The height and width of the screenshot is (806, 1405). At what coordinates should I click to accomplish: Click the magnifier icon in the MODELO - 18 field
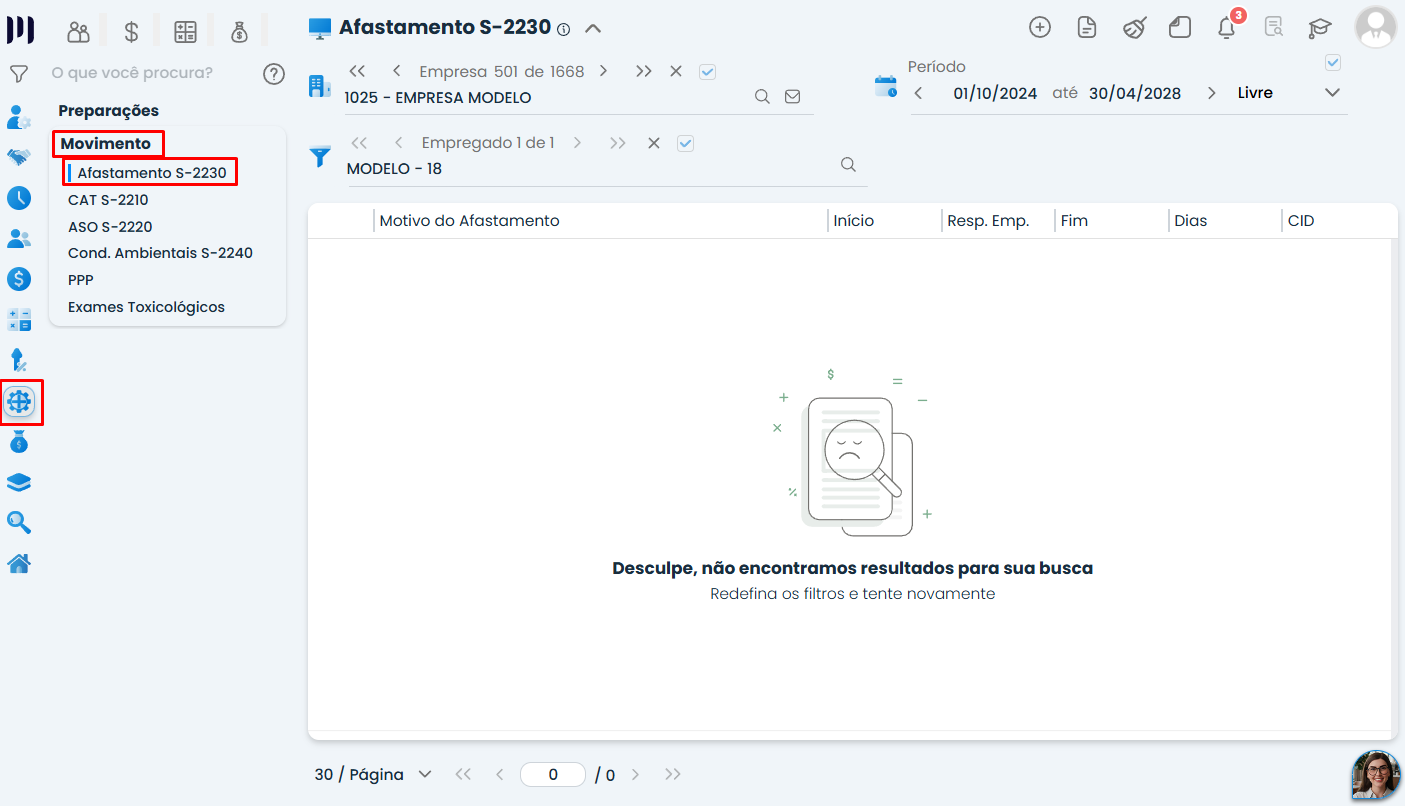coord(848,165)
